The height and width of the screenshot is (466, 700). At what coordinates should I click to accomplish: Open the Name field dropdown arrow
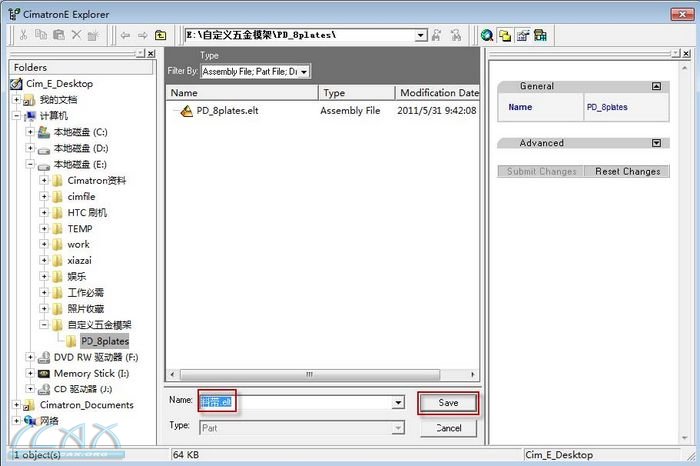(x=398, y=403)
